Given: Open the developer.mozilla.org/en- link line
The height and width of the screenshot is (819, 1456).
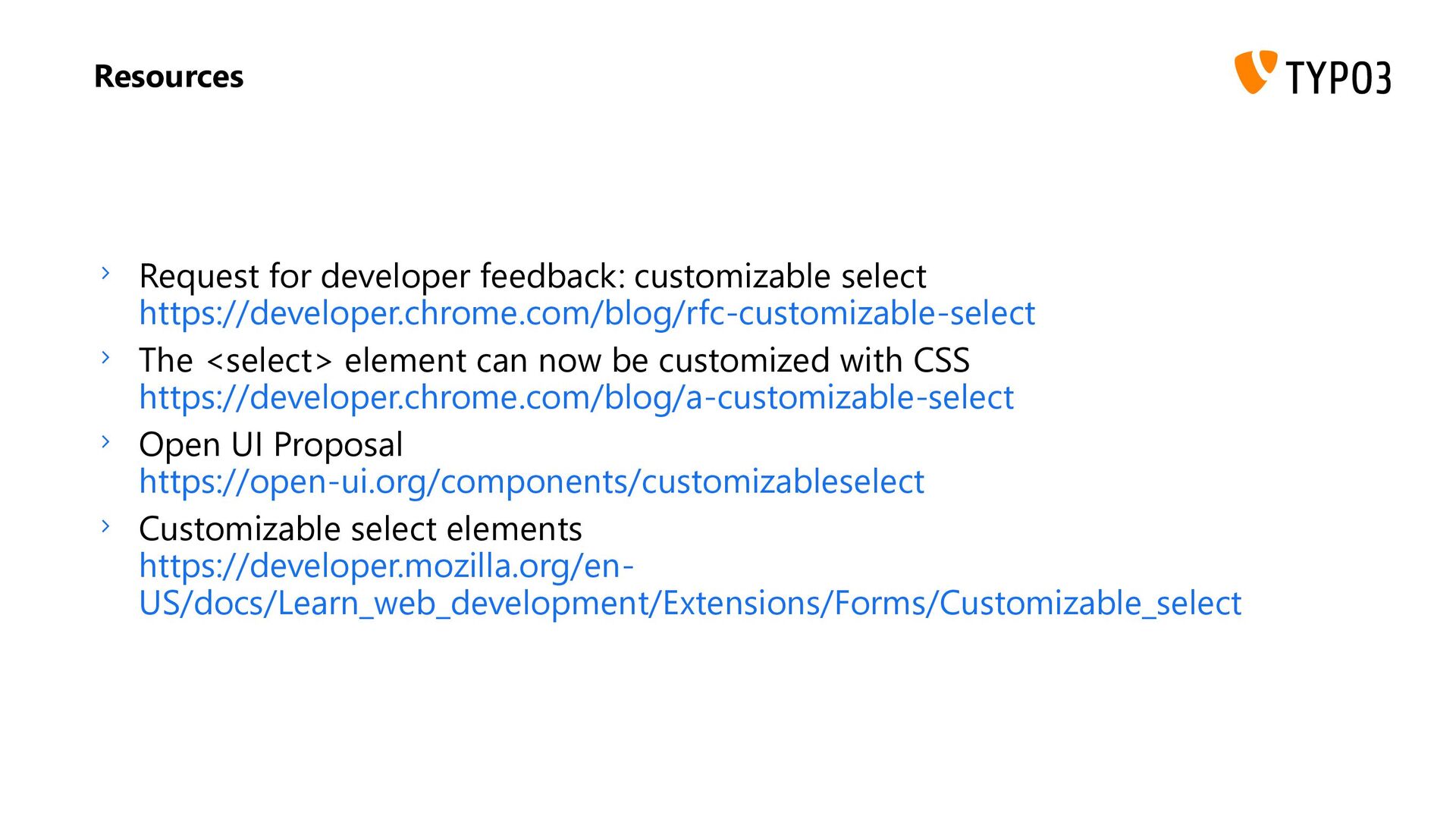Looking at the screenshot, I should click(387, 566).
